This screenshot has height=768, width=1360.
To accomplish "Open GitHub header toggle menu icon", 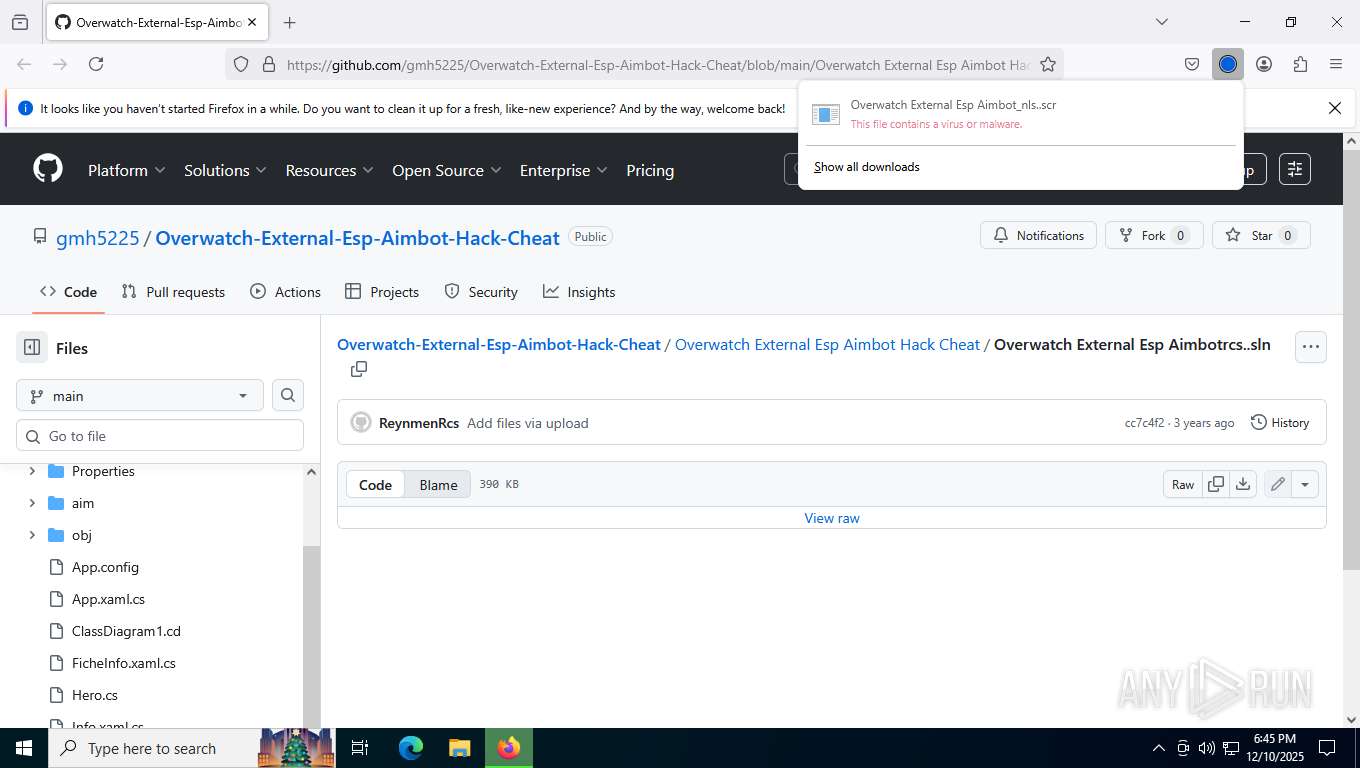I will [x=1295, y=169].
